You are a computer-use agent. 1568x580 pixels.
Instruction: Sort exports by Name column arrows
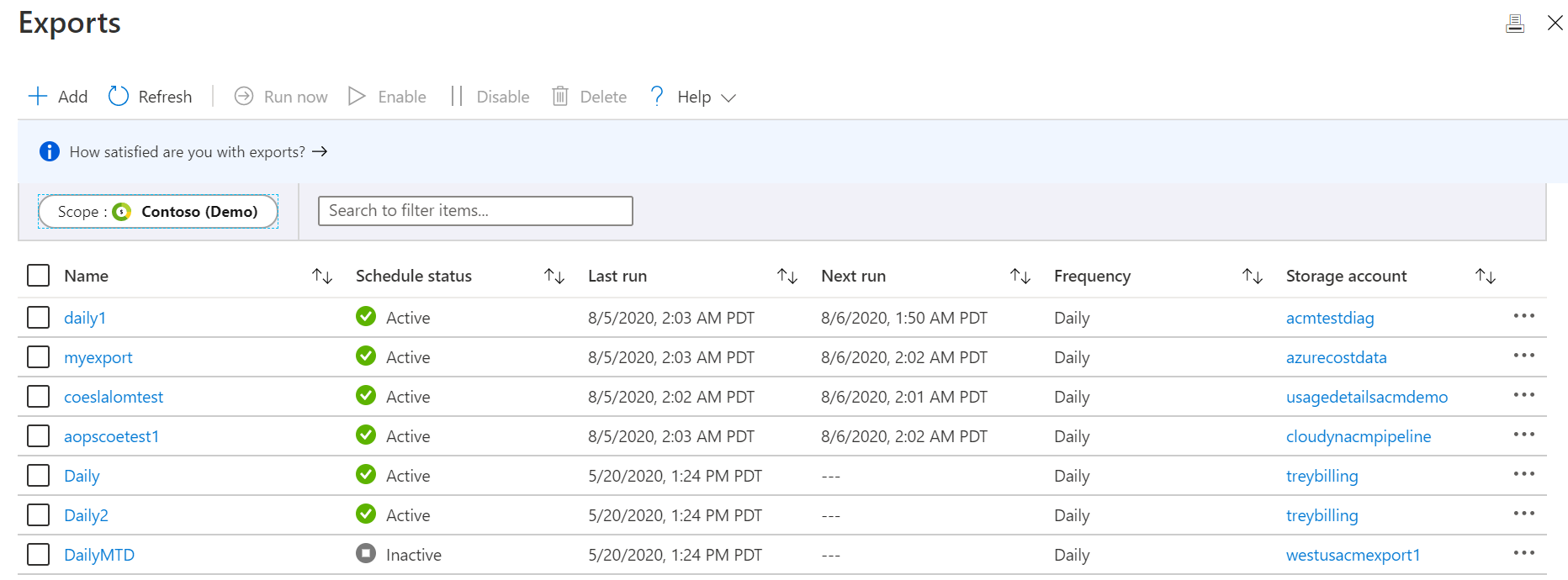[x=322, y=276]
